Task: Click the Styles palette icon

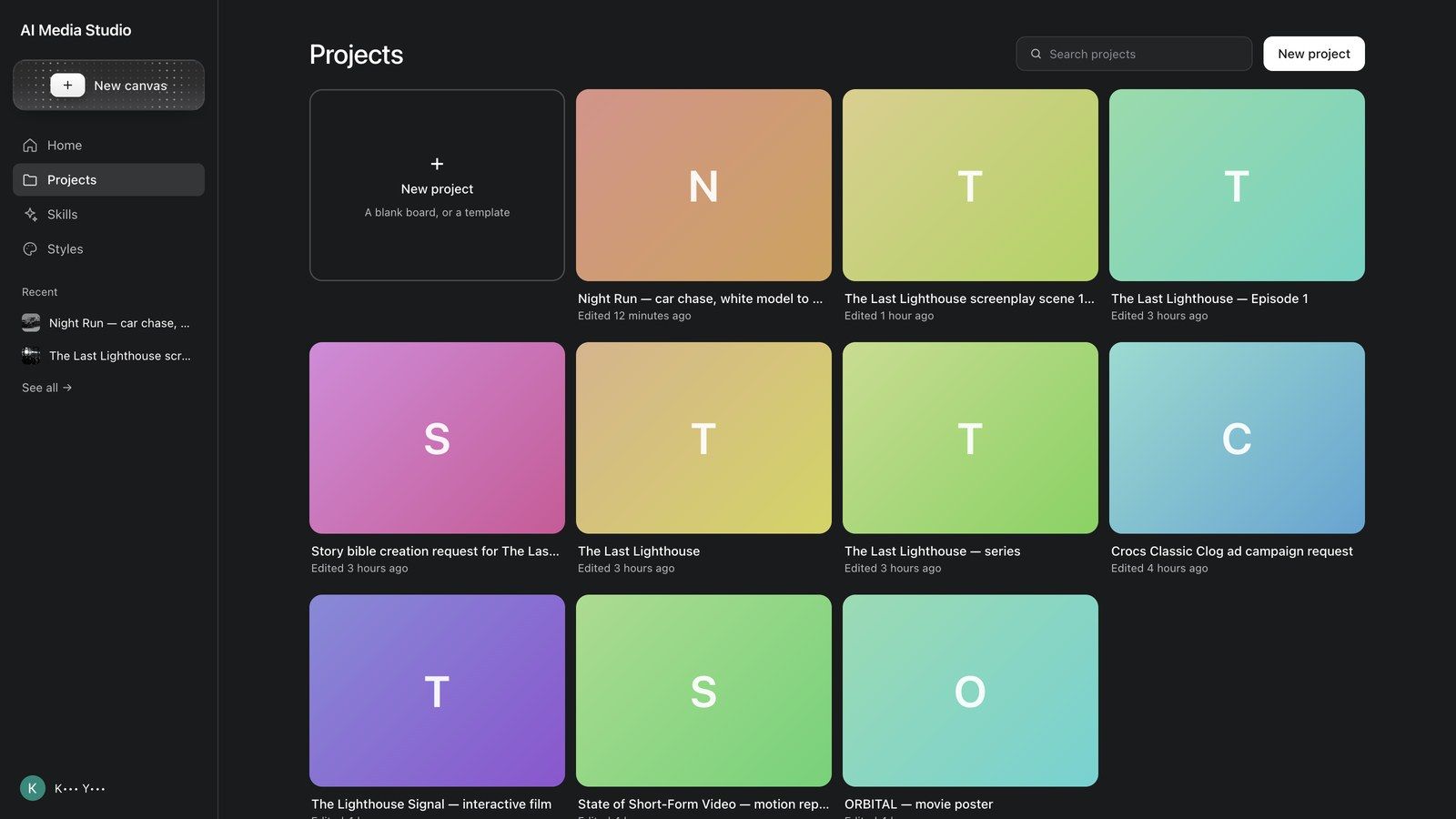Action: click(30, 249)
